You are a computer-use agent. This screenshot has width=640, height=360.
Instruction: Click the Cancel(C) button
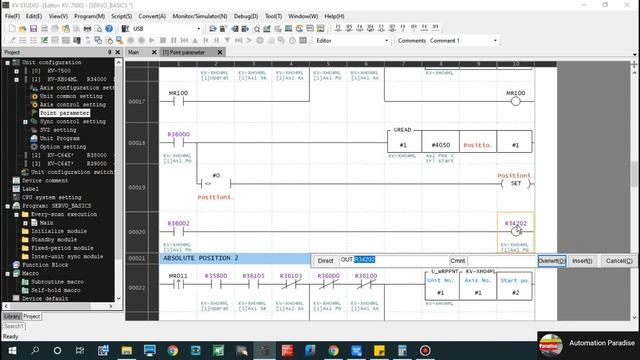click(x=619, y=261)
